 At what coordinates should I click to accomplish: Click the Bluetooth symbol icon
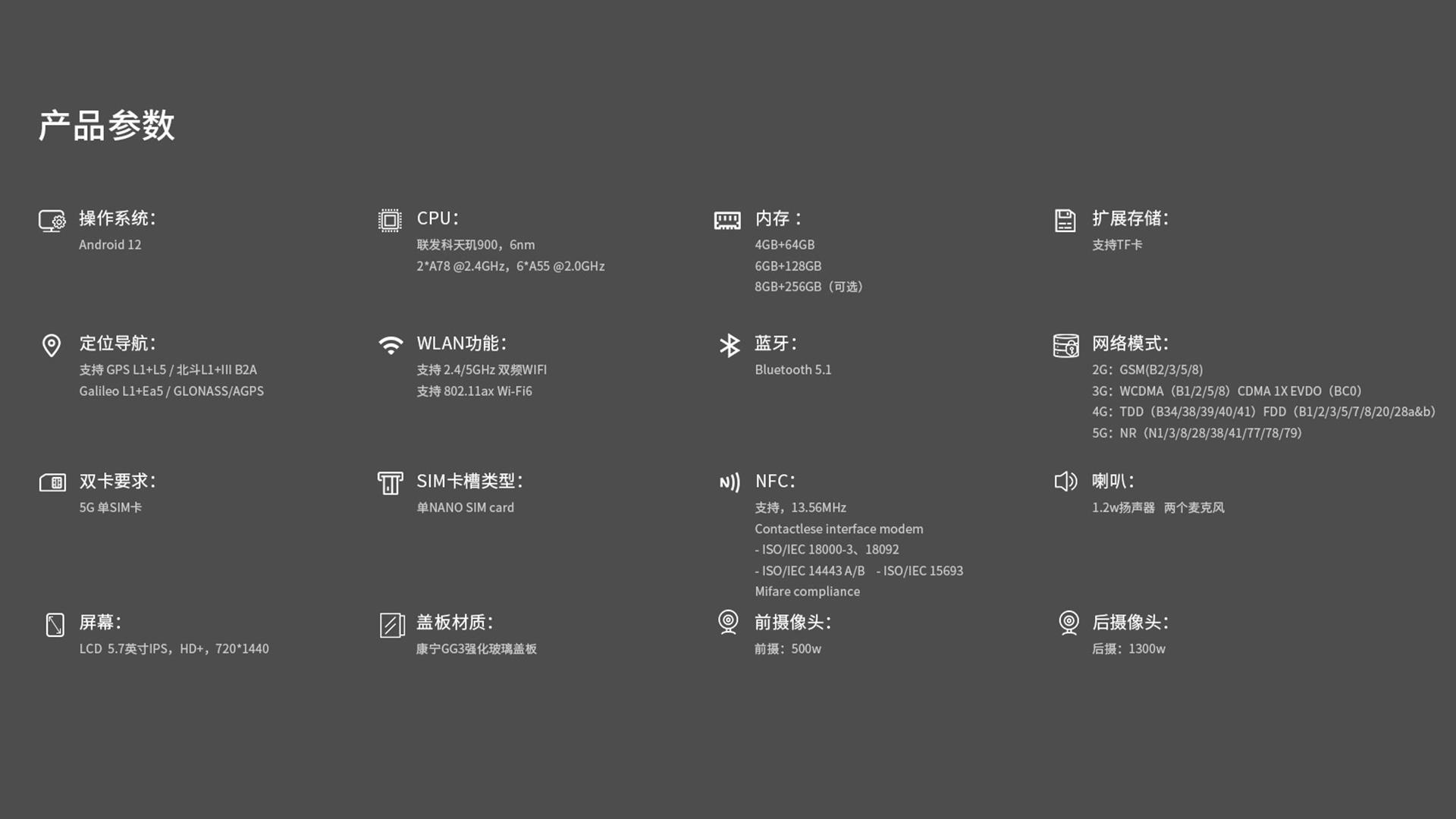pos(729,346)
